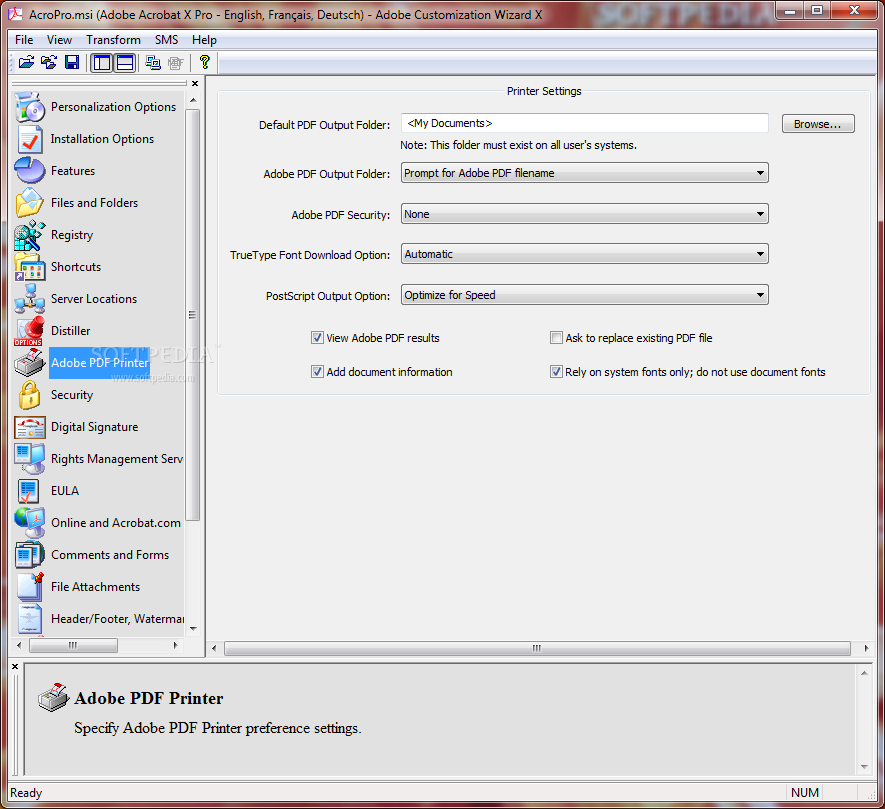Click the Help question mark toolbar icon
This screenshot has height=809, width=885.
[204, 62]
